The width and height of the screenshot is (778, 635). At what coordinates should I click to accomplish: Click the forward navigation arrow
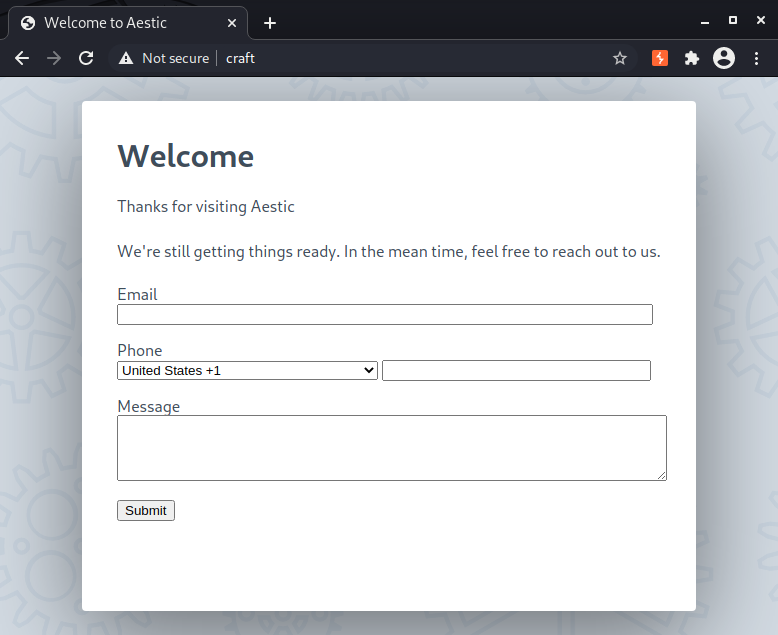pyautogui.click(x=54, y=59)
